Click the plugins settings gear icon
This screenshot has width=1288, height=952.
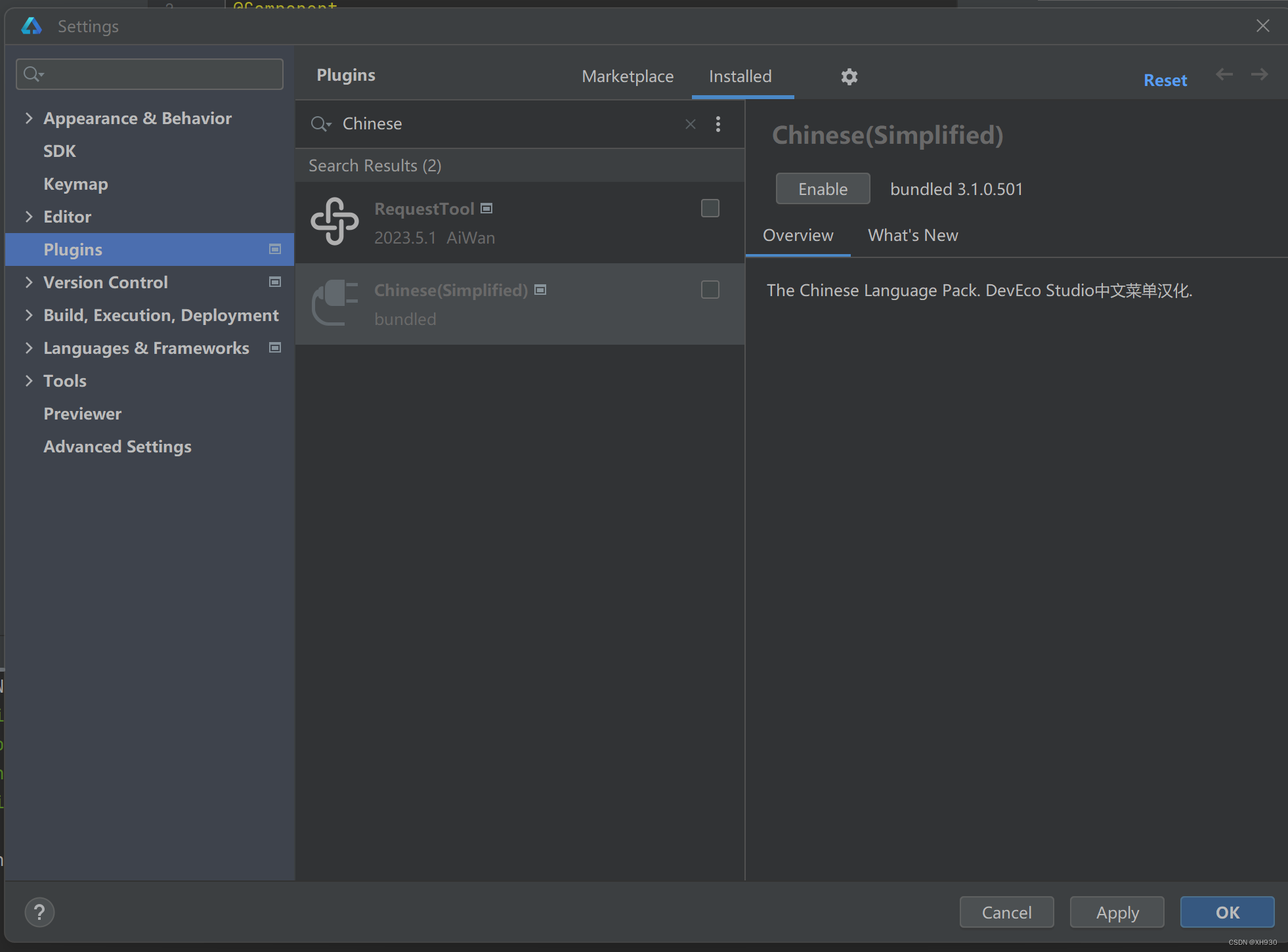(849, 77)
